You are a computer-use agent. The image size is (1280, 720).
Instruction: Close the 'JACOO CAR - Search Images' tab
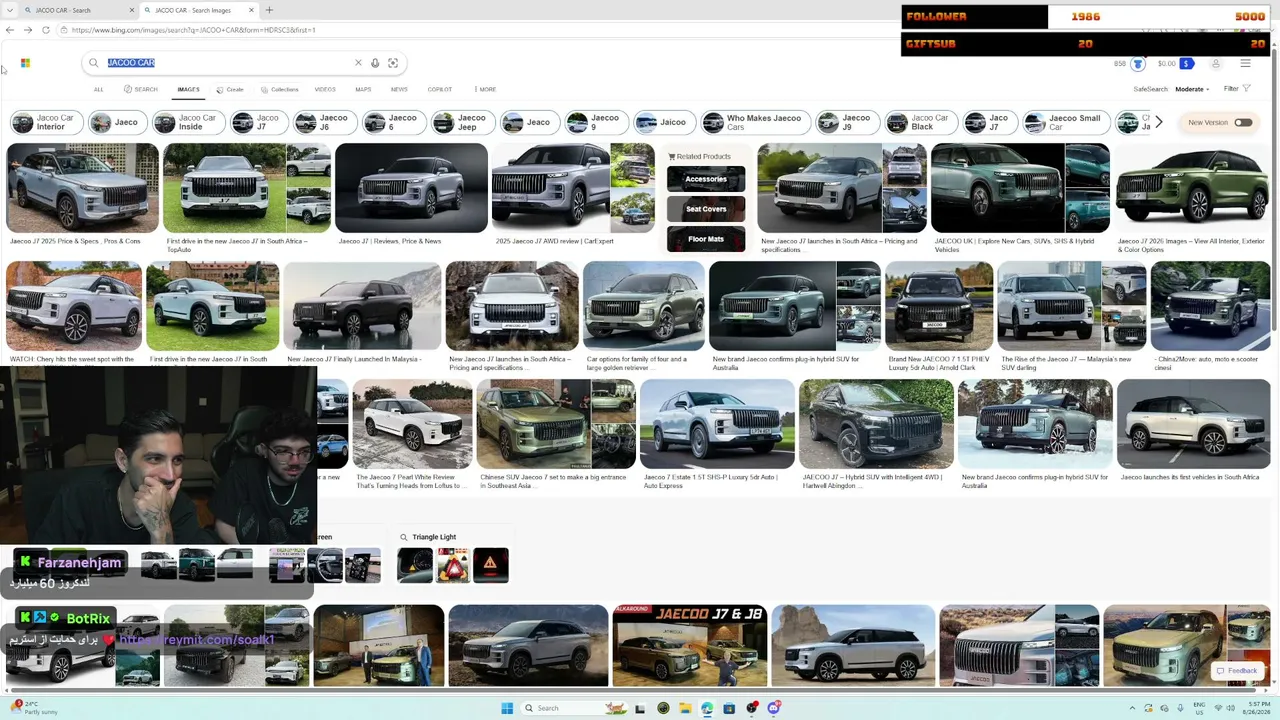[251, 10]
